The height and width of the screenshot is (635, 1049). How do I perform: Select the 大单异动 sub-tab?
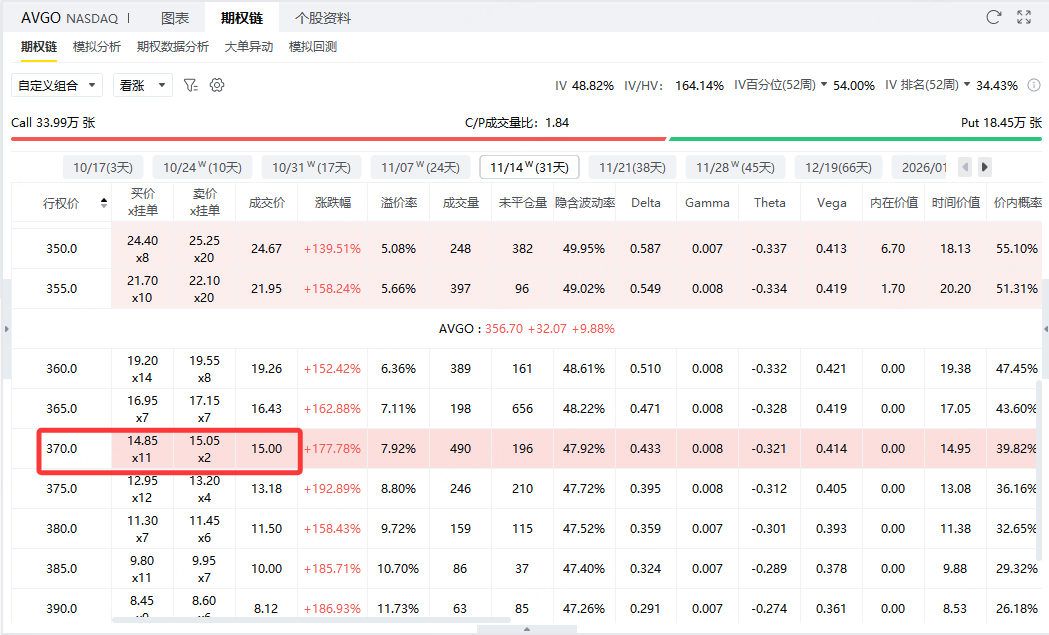tap(249, 47)
